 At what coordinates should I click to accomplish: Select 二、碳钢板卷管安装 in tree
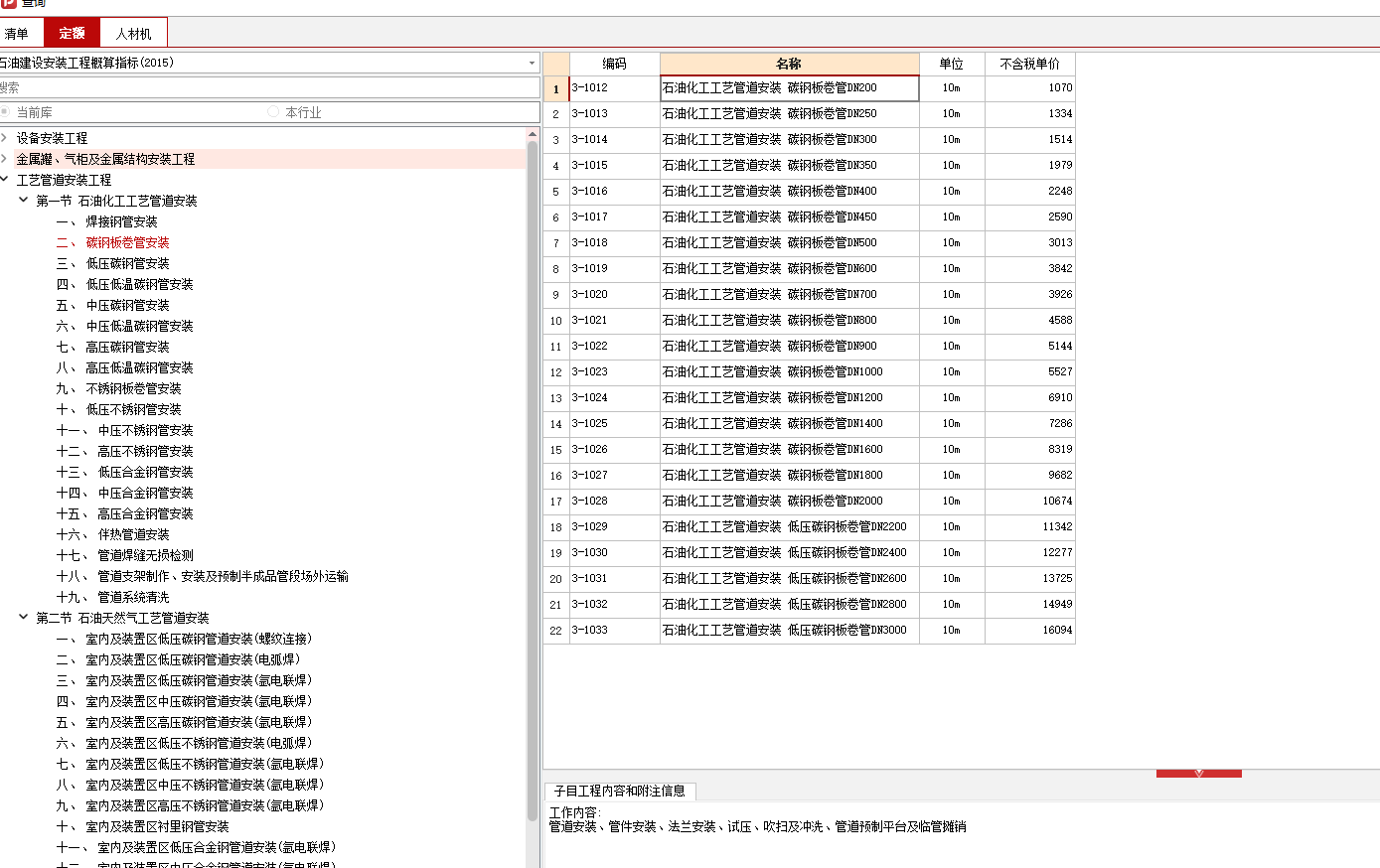[x=112, y=242]
